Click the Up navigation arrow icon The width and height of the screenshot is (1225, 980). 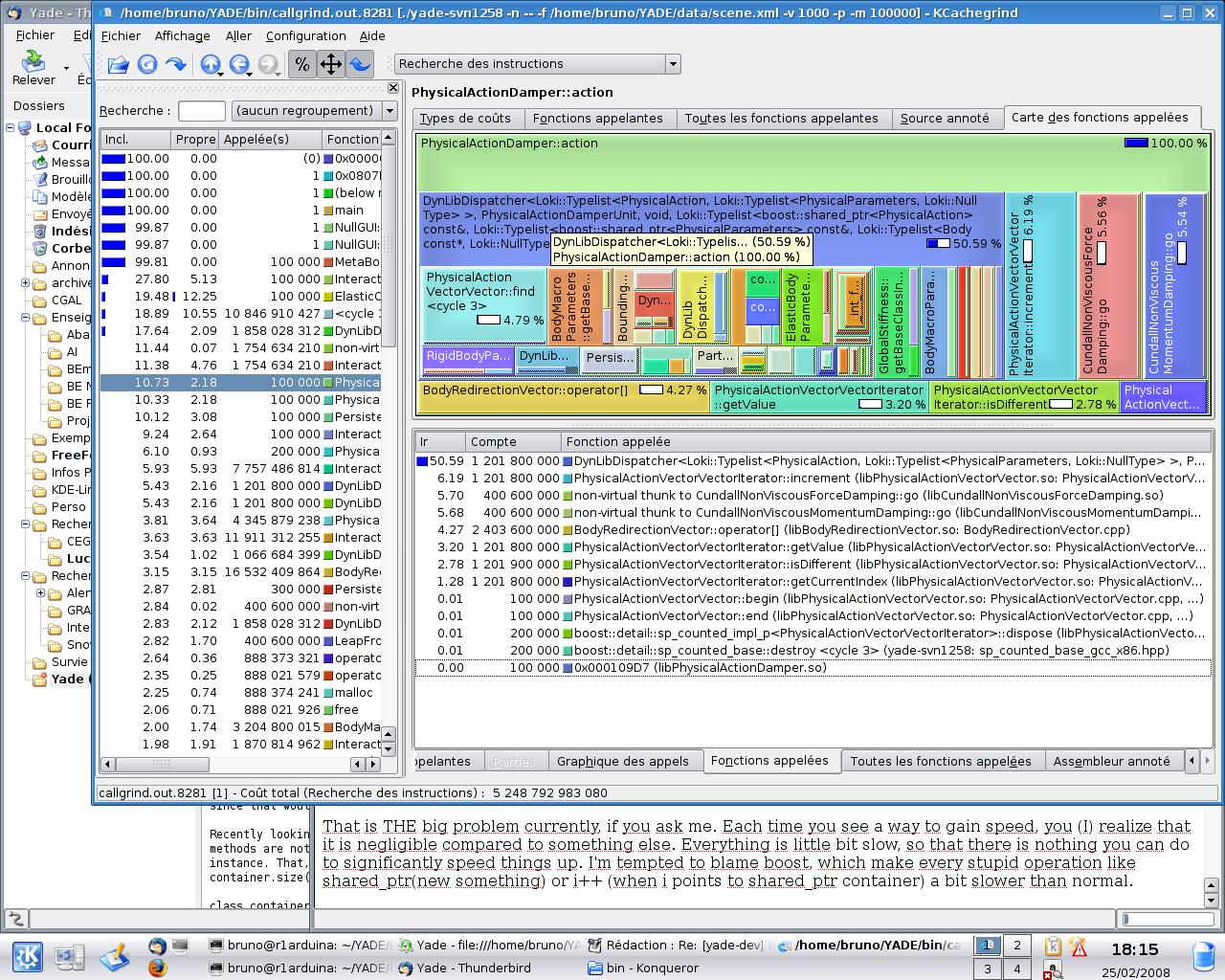(210, 64)
